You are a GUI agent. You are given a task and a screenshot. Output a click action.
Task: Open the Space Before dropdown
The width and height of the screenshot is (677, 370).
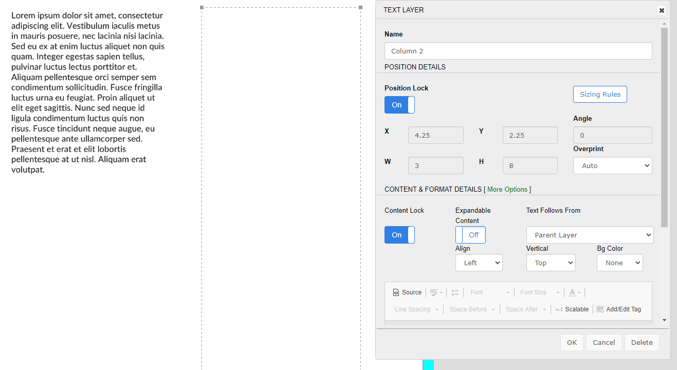pos(472,309)
